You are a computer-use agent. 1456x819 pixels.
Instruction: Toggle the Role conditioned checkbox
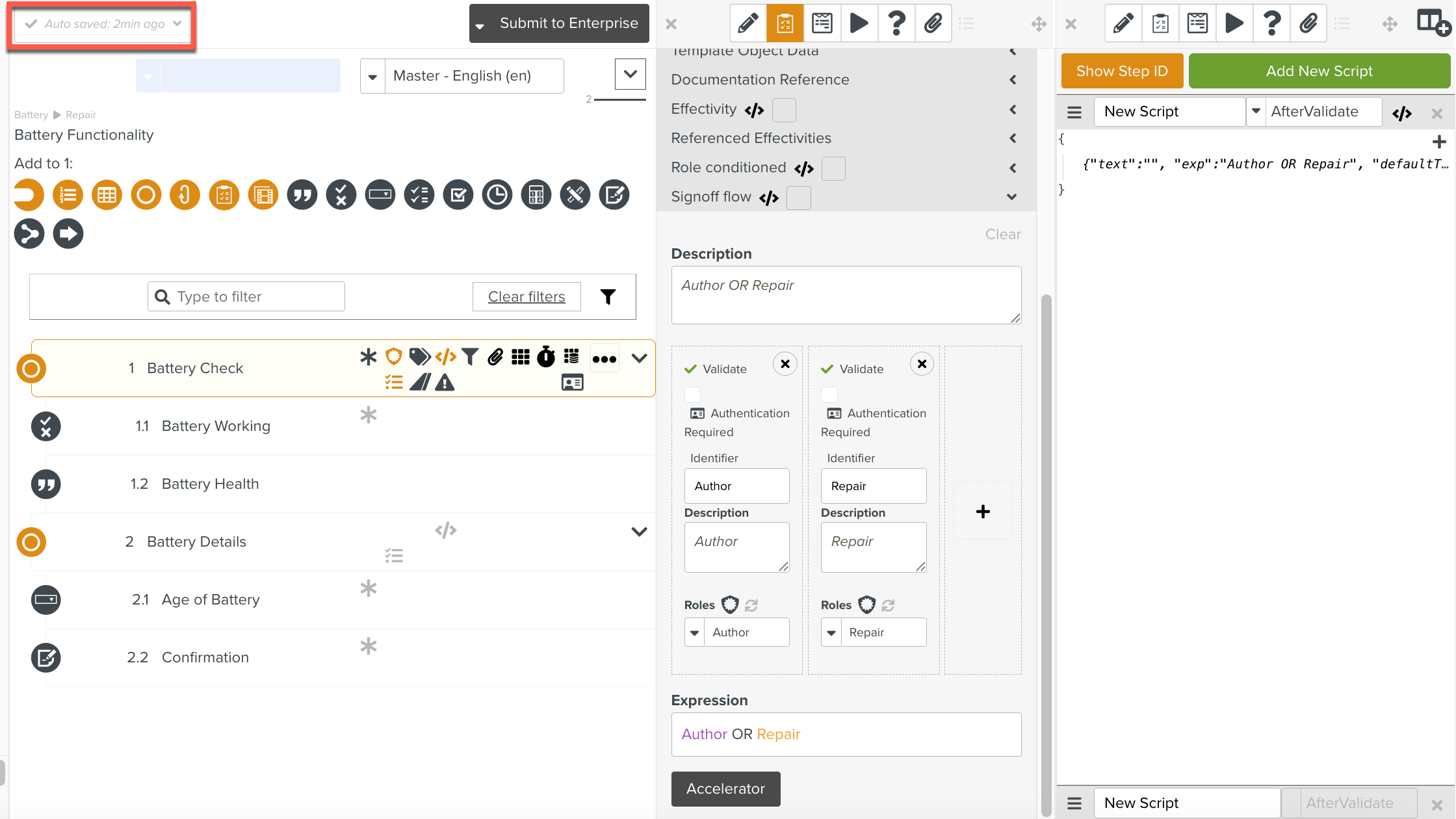[x=833, y=168]
